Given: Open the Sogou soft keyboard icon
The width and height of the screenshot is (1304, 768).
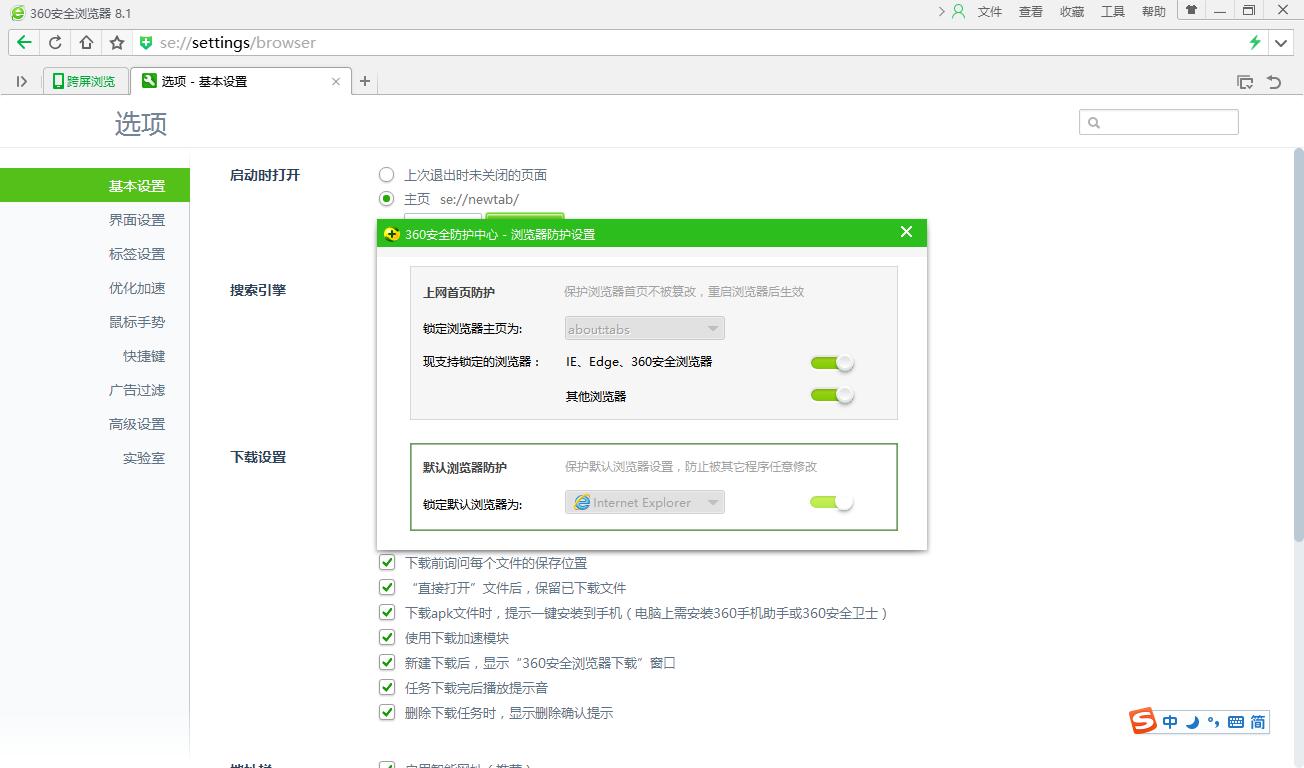Looking at the screenshot, I should 1235,722.
